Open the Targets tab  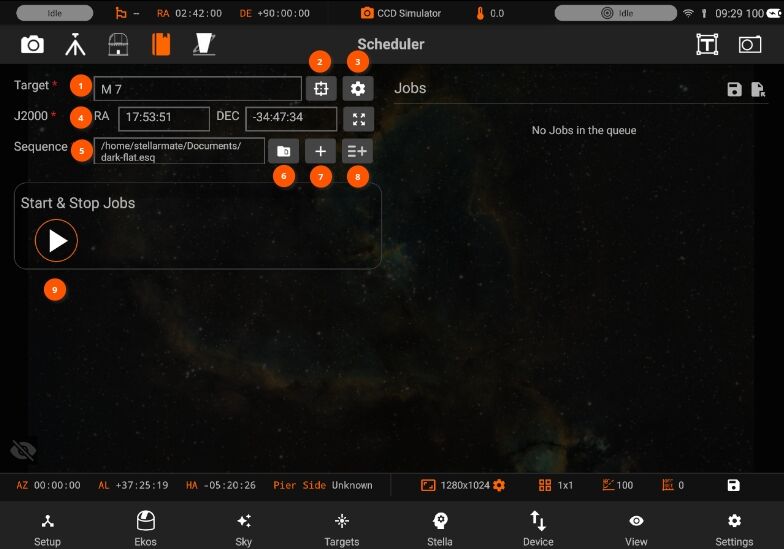[x=342, y=528]
